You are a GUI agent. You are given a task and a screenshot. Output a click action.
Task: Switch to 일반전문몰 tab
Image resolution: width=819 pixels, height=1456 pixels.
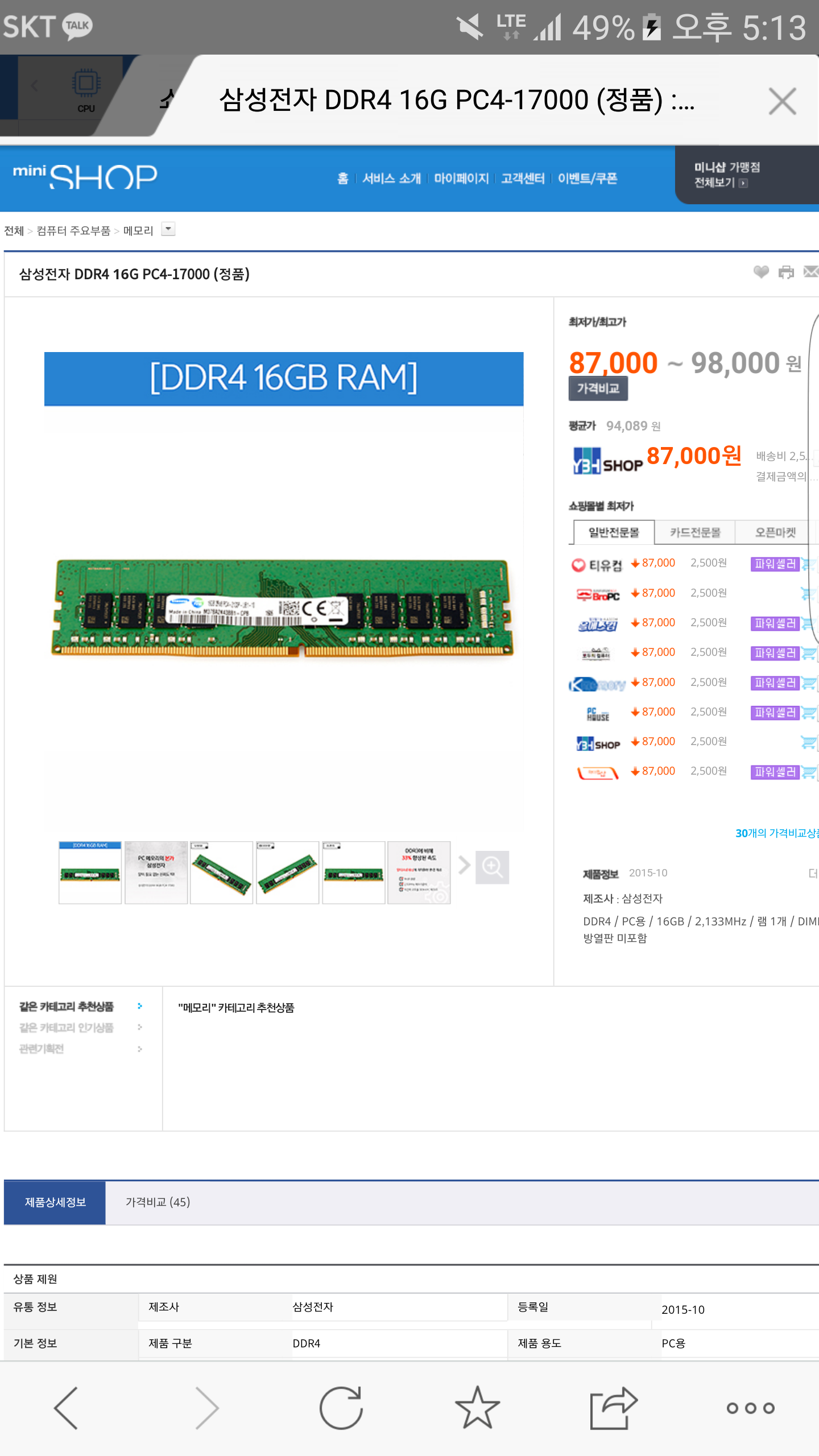pyautogui.click(x=614, y=532)
